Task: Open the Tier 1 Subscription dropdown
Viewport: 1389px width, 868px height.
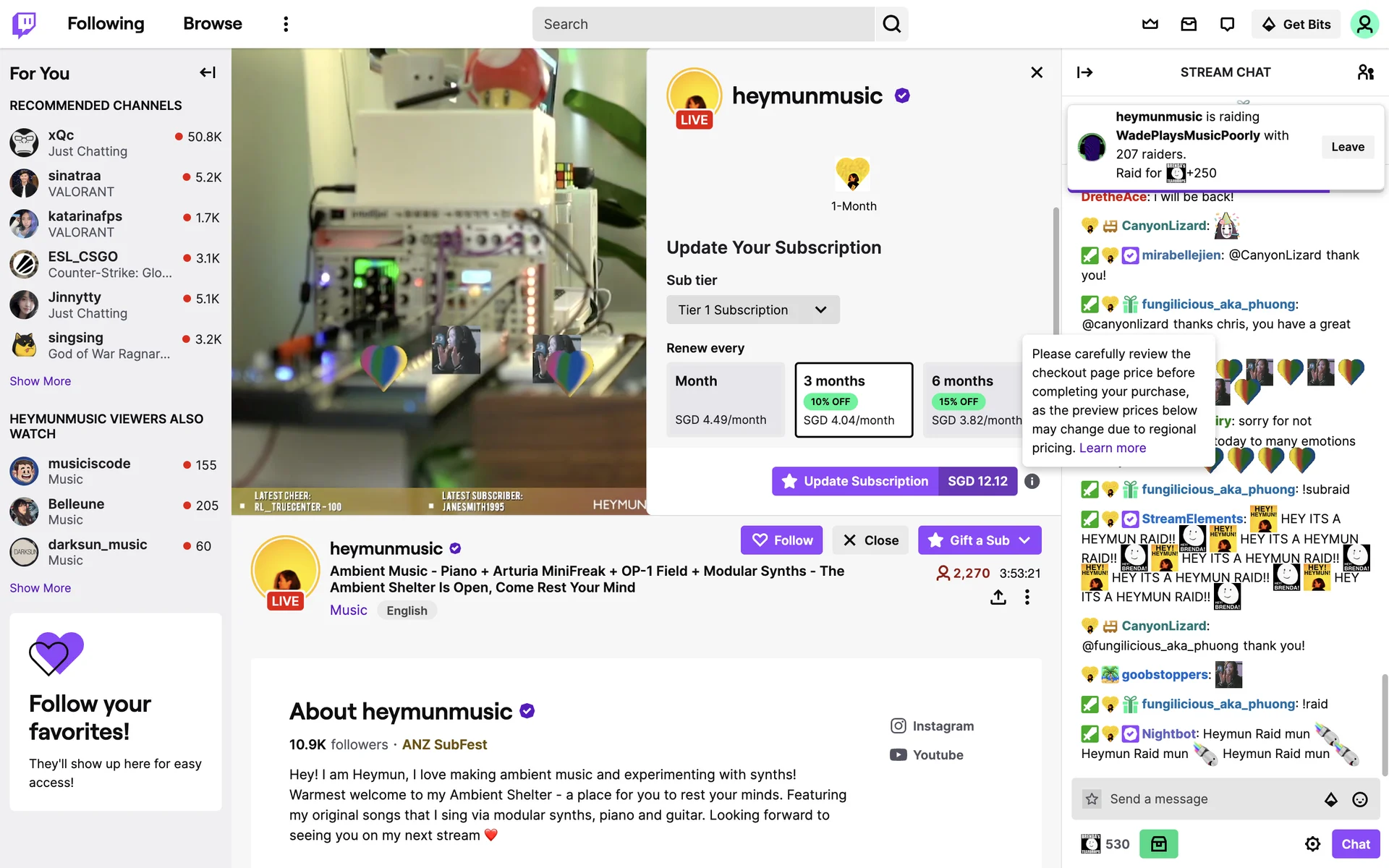Action: pos(753,310)
